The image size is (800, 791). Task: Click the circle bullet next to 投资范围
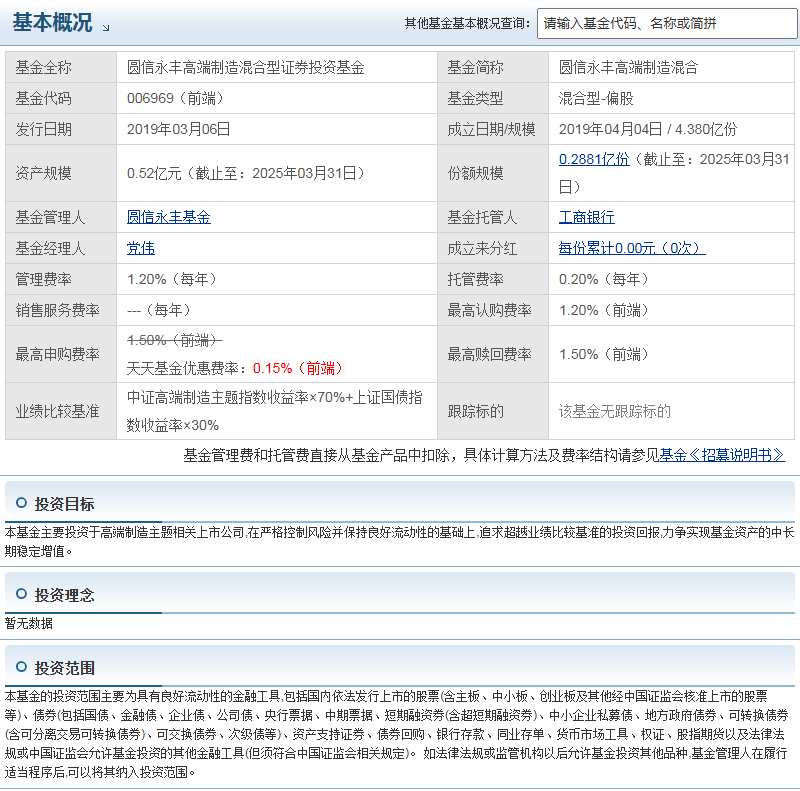click(x=21, y=667)
